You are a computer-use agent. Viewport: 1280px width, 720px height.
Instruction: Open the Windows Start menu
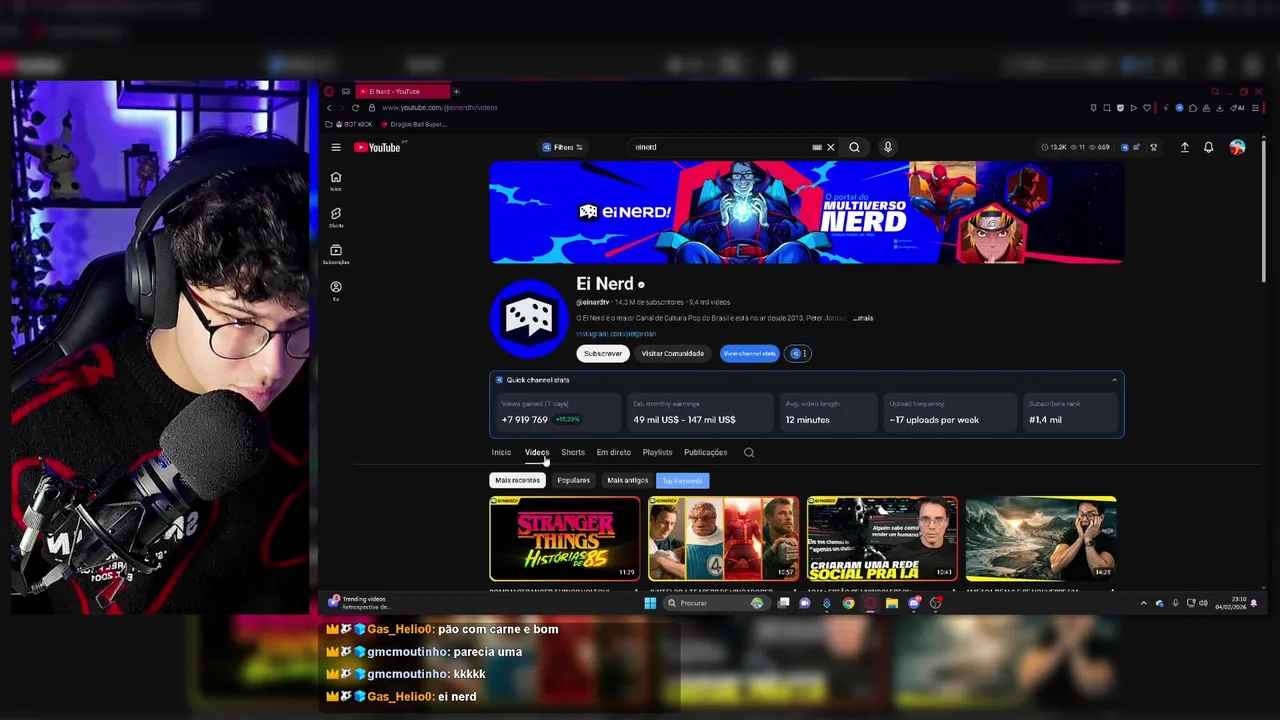(650, 603)
